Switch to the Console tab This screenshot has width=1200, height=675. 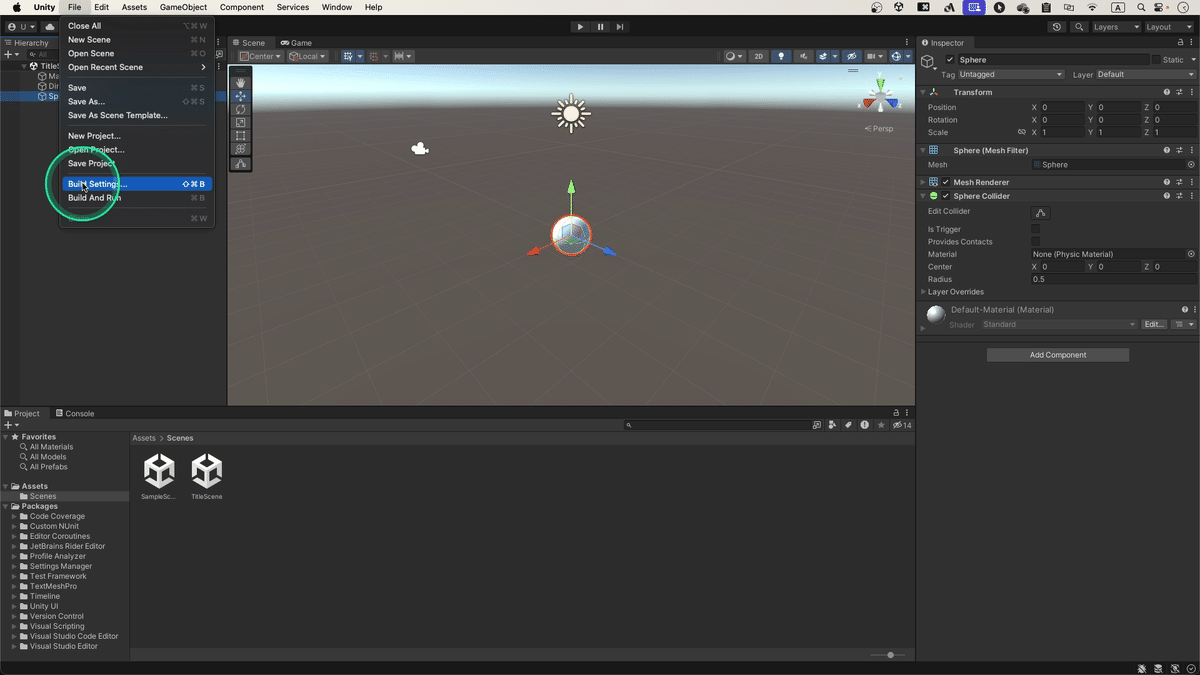[x=75, y=413]
